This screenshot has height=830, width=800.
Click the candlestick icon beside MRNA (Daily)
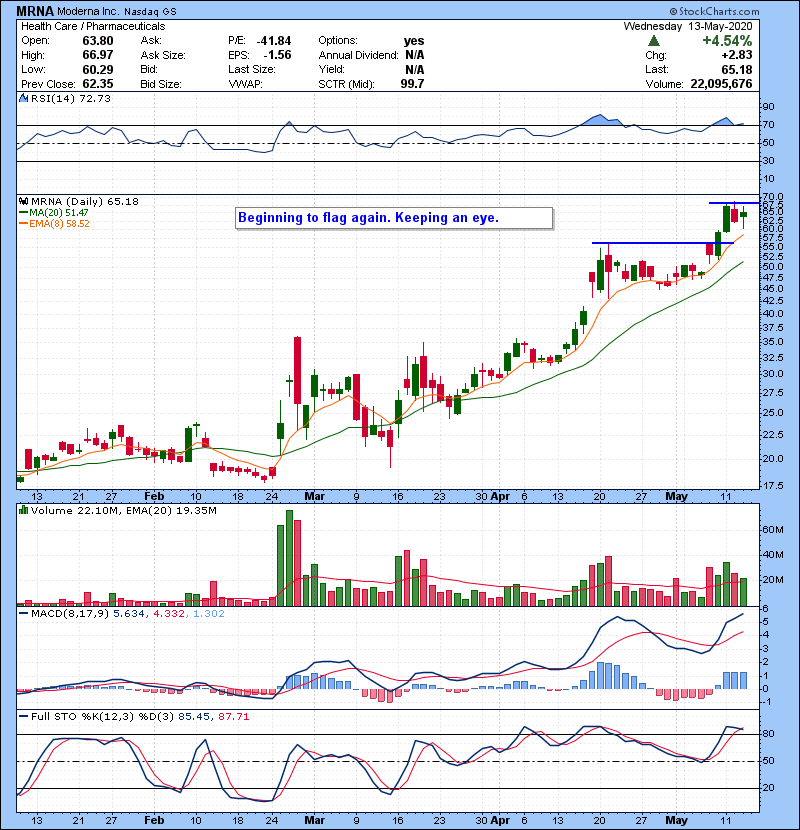(23, 202)
